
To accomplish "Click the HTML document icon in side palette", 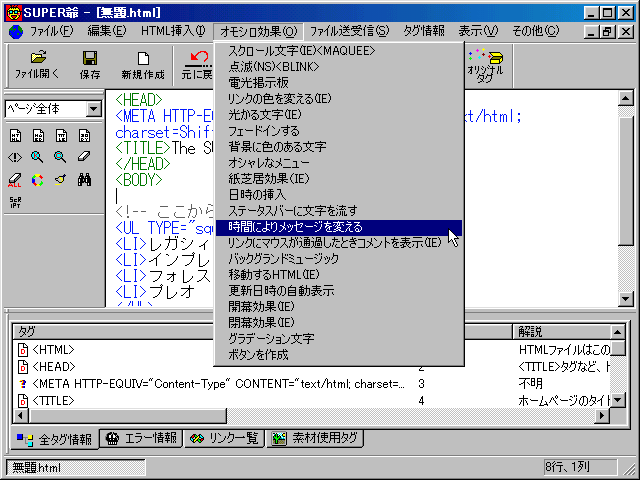I will click(16, 136).
